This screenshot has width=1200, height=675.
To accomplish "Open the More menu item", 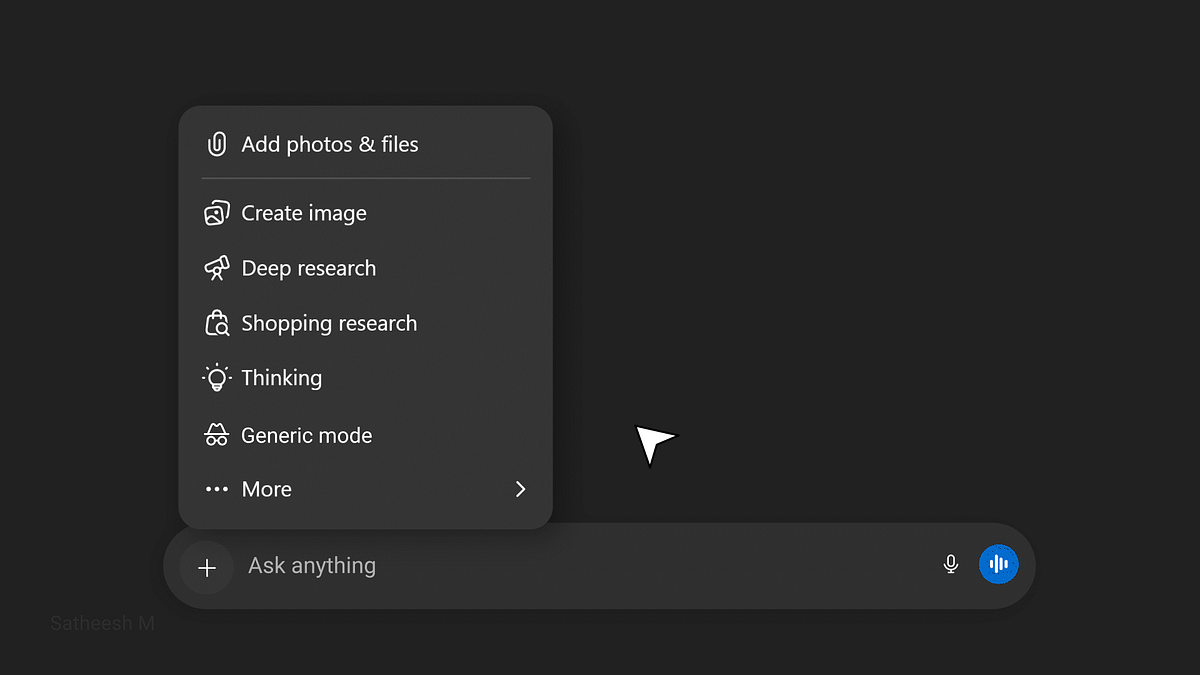I will [x=366, y=489].
